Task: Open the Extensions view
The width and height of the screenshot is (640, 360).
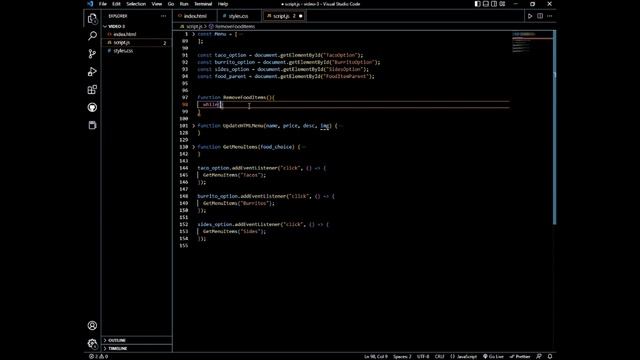Action: [92, 89]
